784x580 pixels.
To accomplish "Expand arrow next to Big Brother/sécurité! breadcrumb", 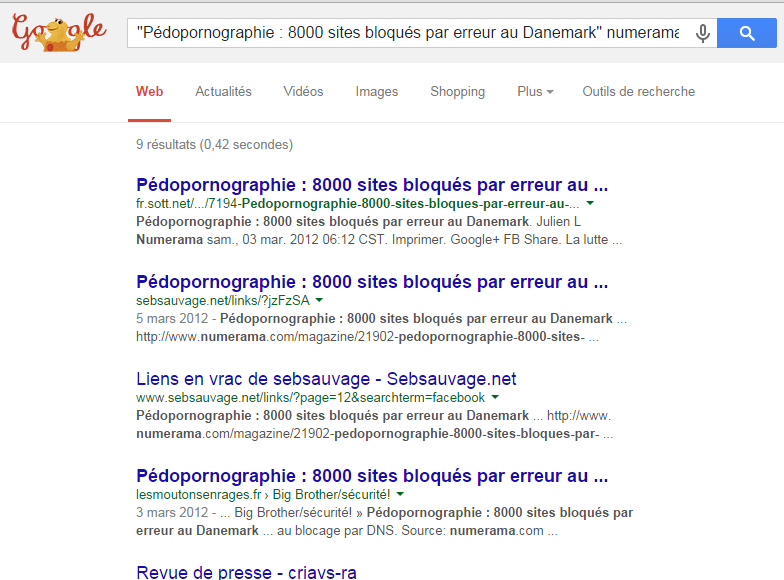I will pos(400,494).
